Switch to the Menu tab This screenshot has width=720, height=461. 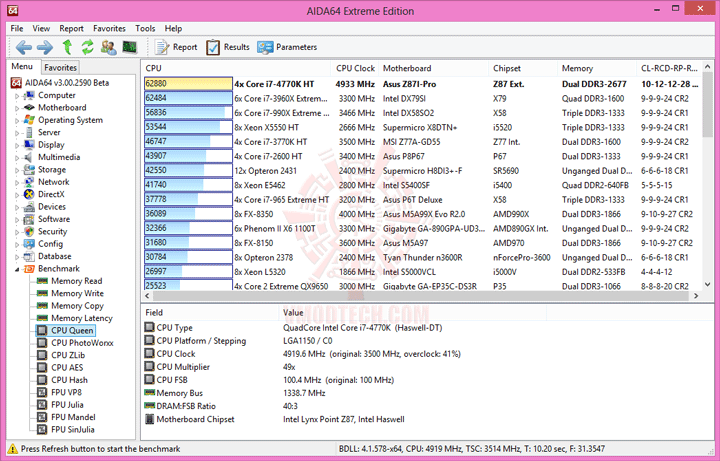click(x=22, y=67)
